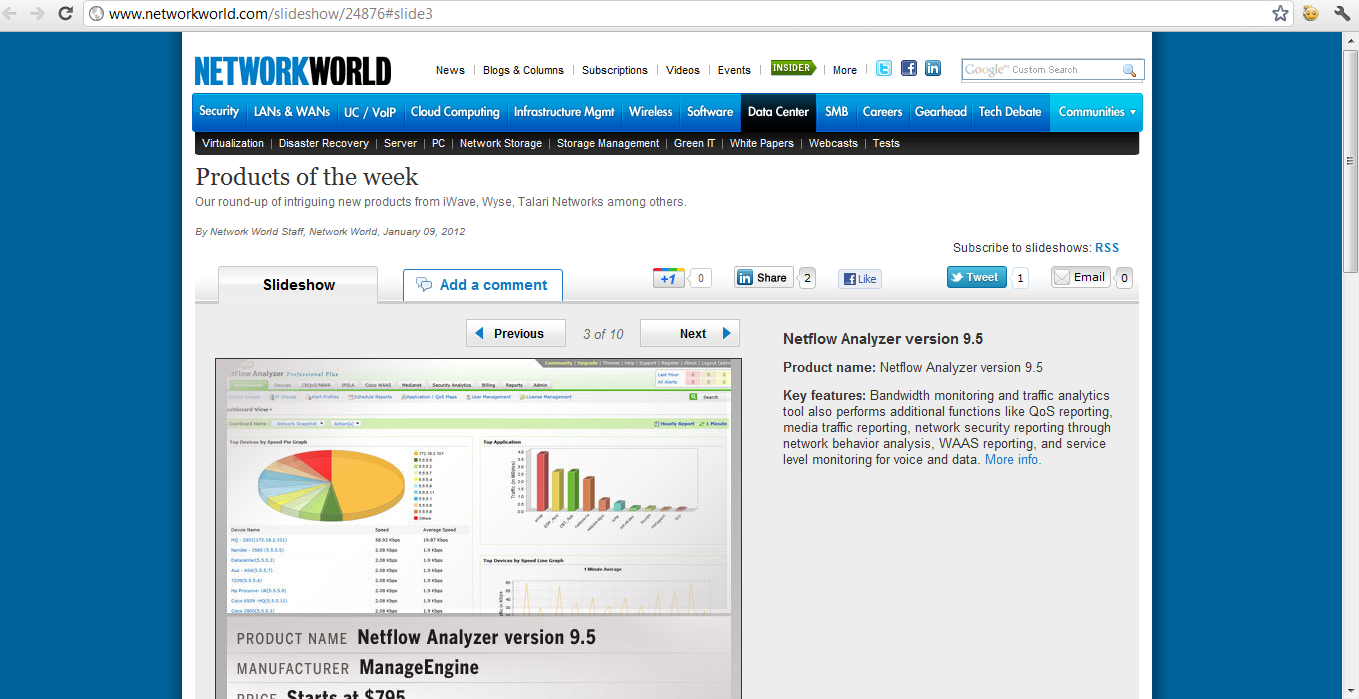This screenshot has height=699, width=1359.
Task: Select the Data Center section
Action: (x=778, y=112)
